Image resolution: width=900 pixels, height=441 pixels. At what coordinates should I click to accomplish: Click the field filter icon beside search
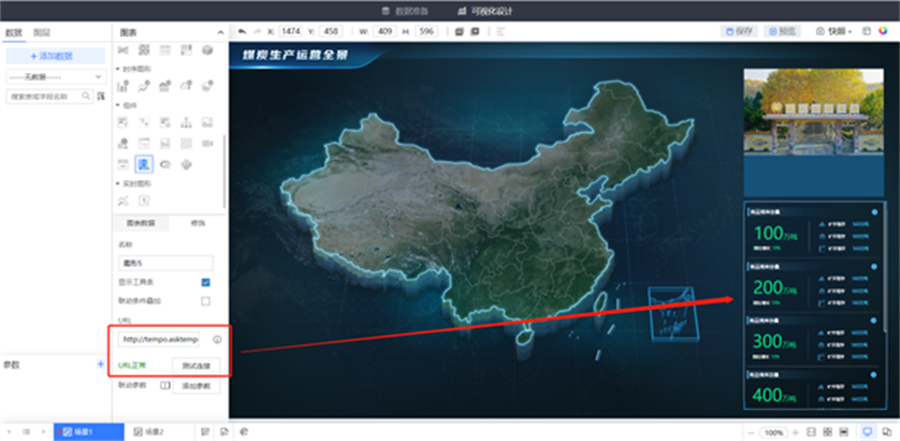click(x=101, y=96)
